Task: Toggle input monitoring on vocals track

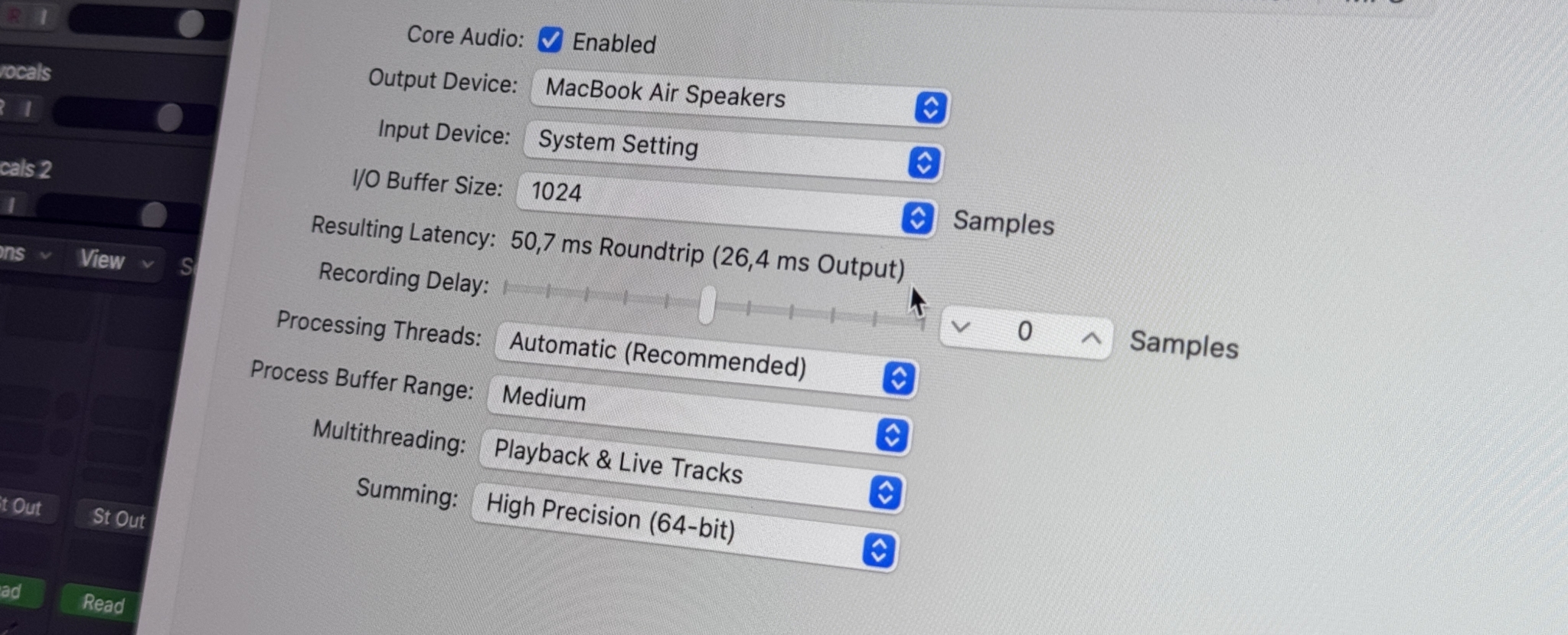Action: (x=28, y=109)
